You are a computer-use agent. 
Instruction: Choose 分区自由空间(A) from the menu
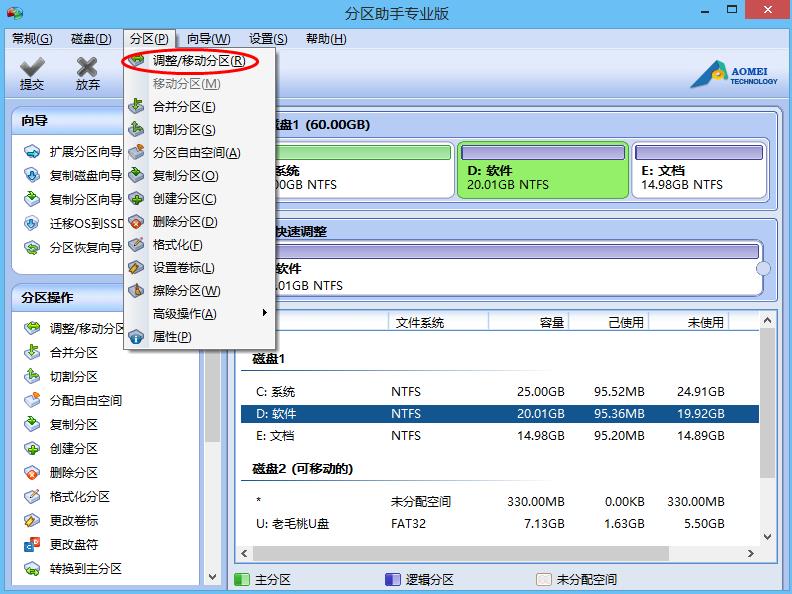[x=199, y=153]
